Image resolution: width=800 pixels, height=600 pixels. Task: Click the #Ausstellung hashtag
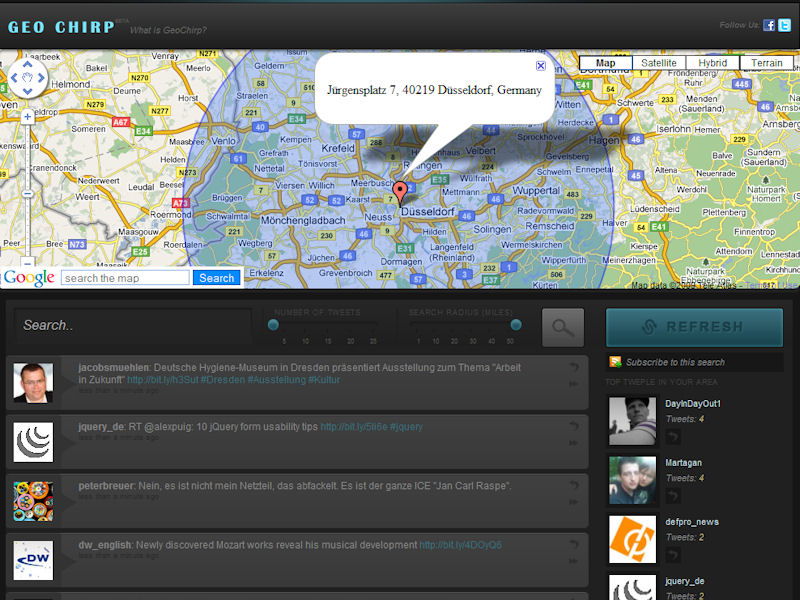click(277, 380)
